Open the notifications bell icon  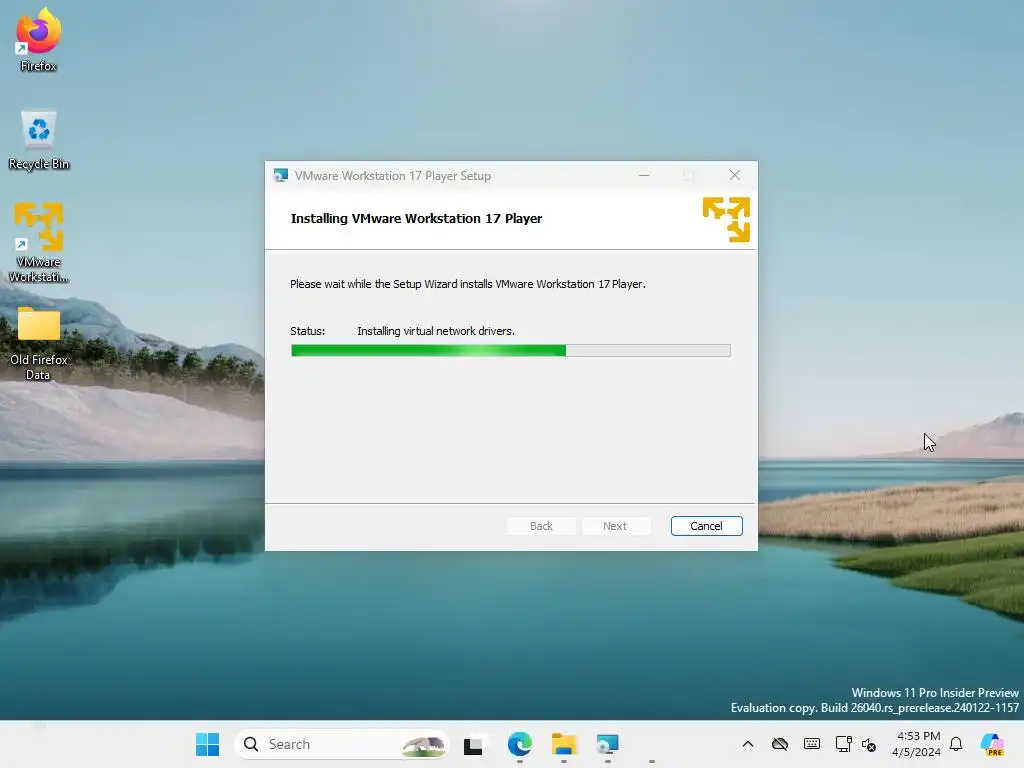click(956, 744)
